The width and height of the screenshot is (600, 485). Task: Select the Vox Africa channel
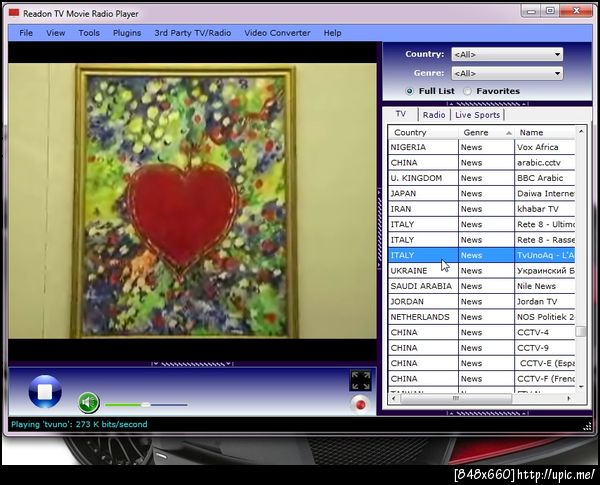coord(481,147)
